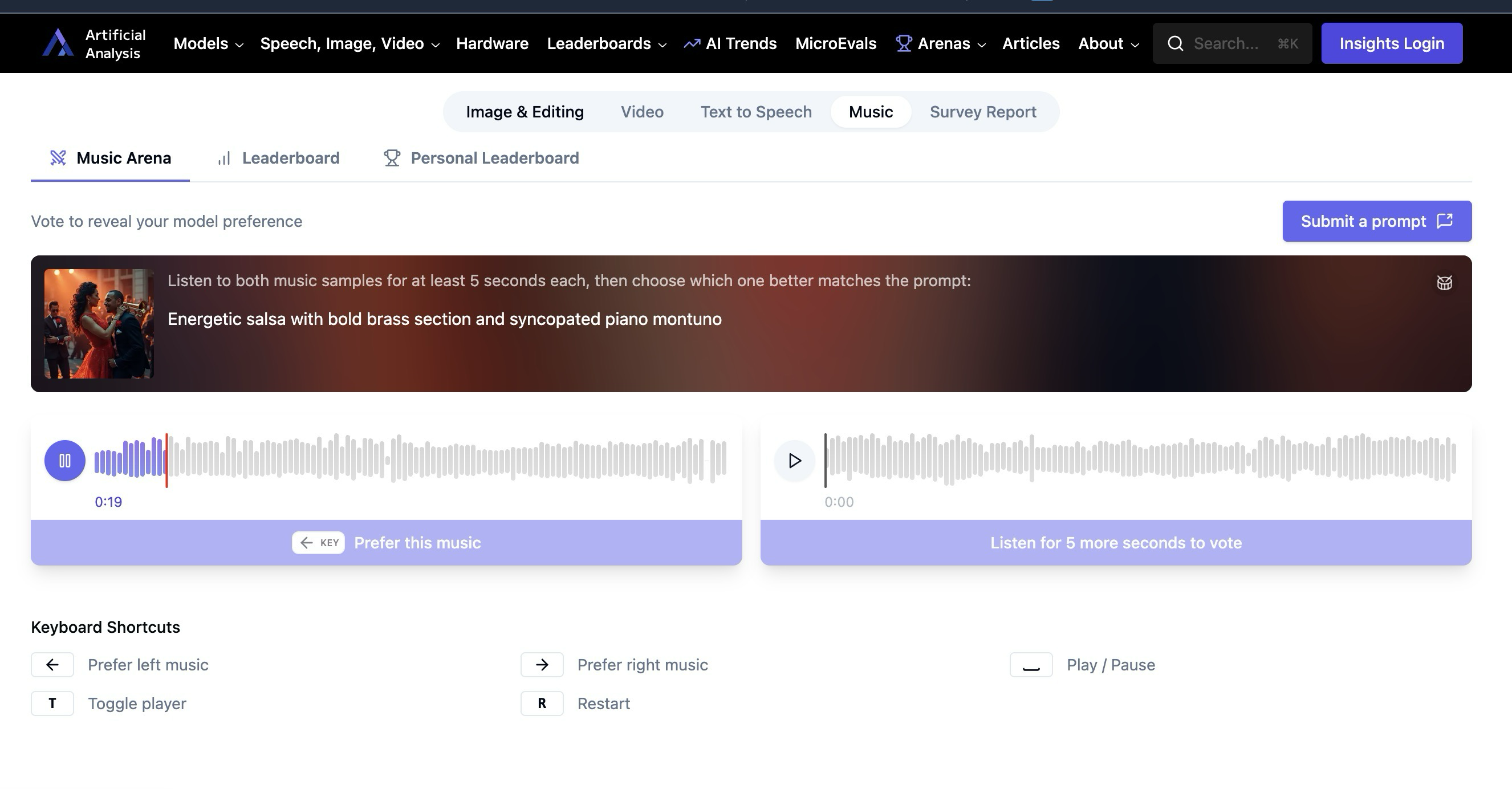Click the Leaderboard bar chart icon

(x=223, y=158)
